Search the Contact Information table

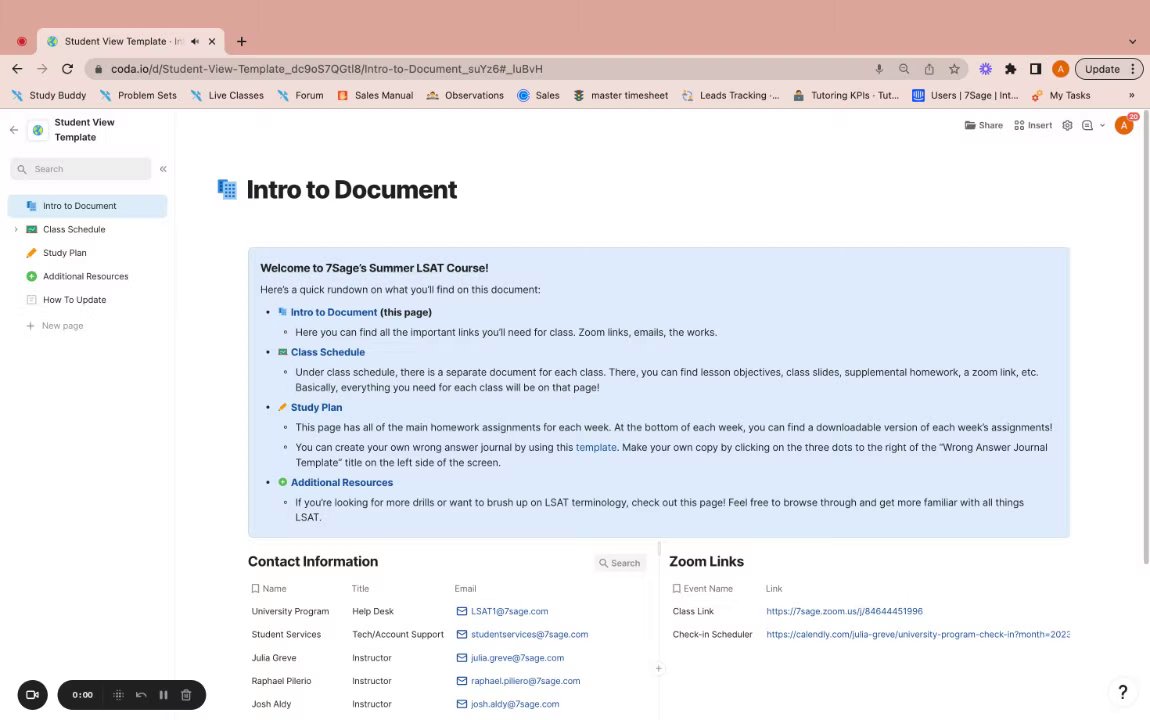620,563
